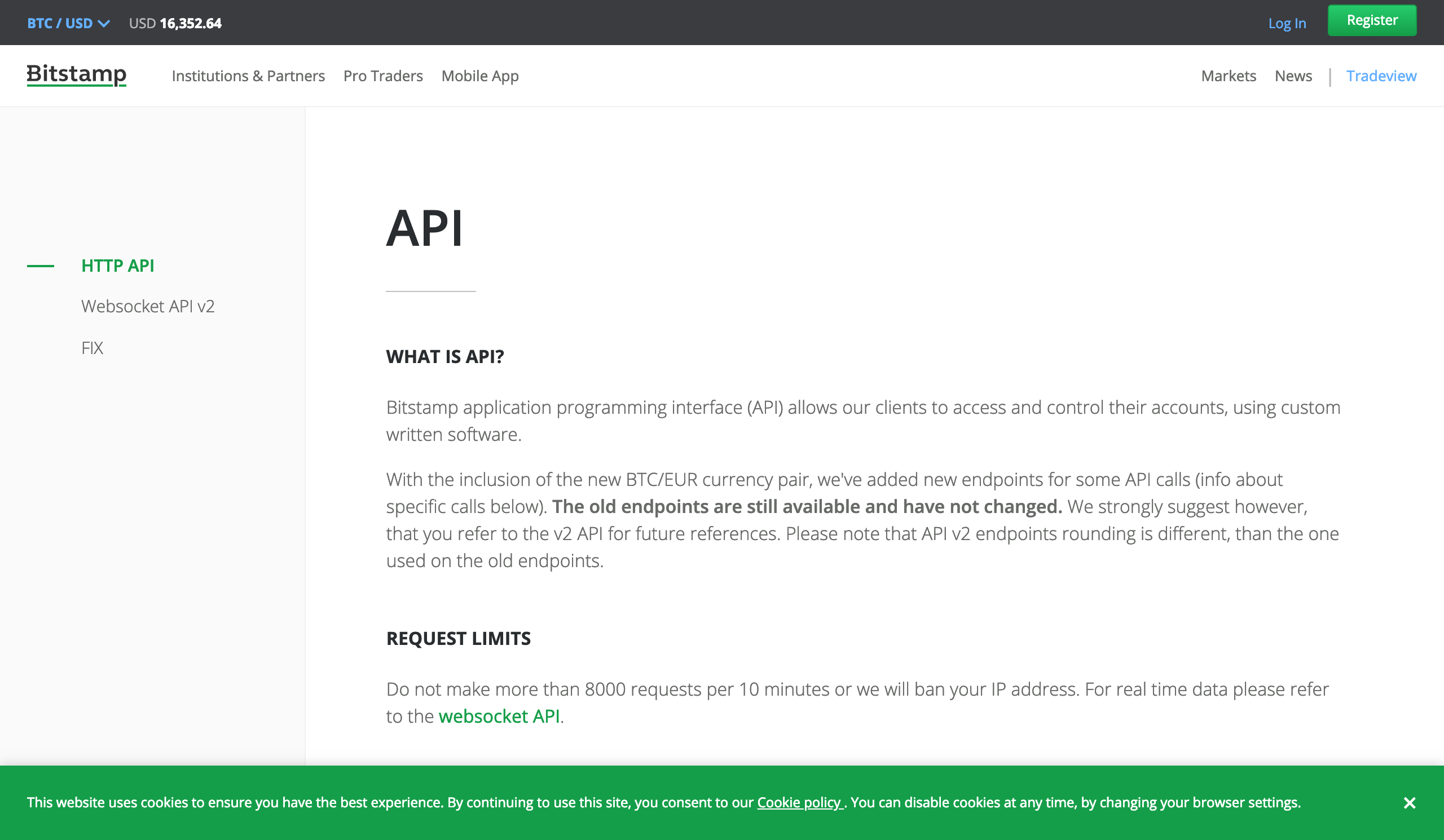The height and width of the screenshot is (840, 1444).
Task: Open the Institutions & Partners menu
Action: point(247,75)
